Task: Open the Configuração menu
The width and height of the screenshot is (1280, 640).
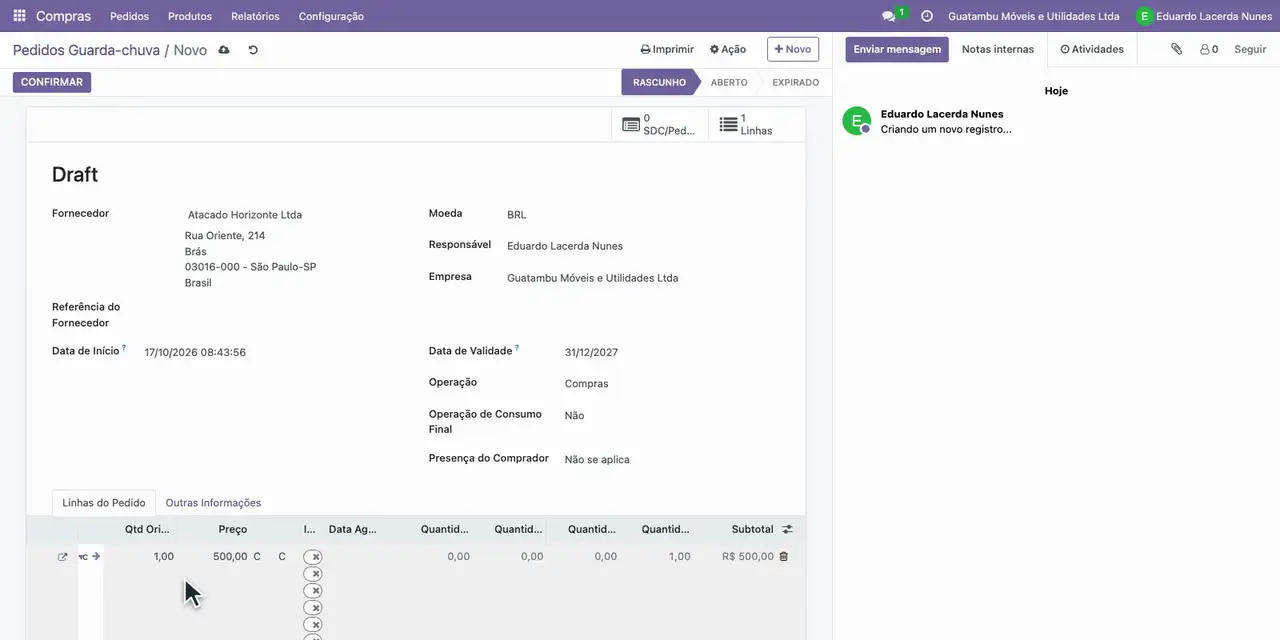Action: (331, 16)
